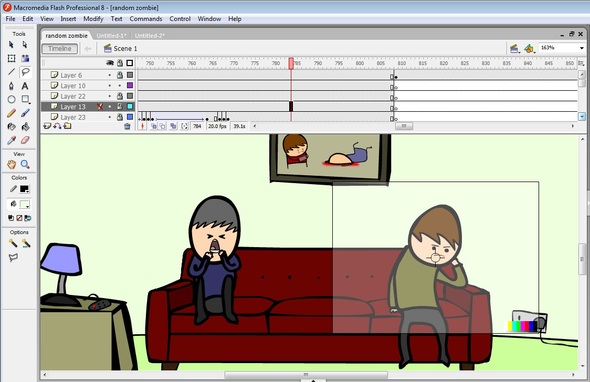Click the keyframe on Layer 13 at the playhead

point(291,106)
